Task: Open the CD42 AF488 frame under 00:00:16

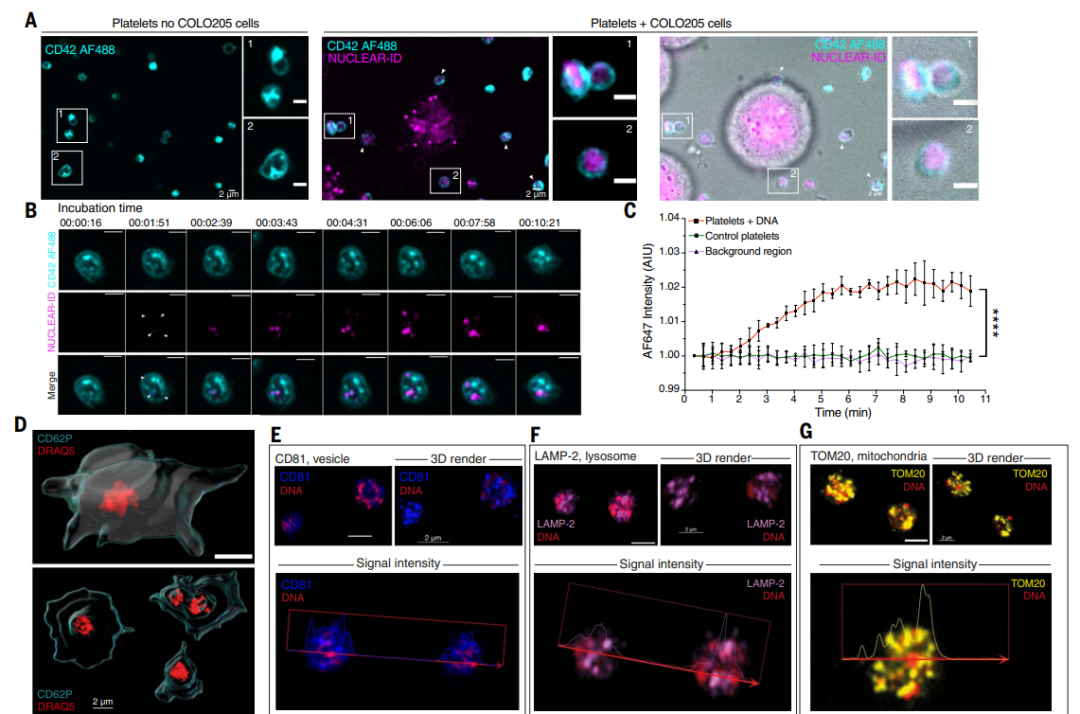Action: (92, 260)
